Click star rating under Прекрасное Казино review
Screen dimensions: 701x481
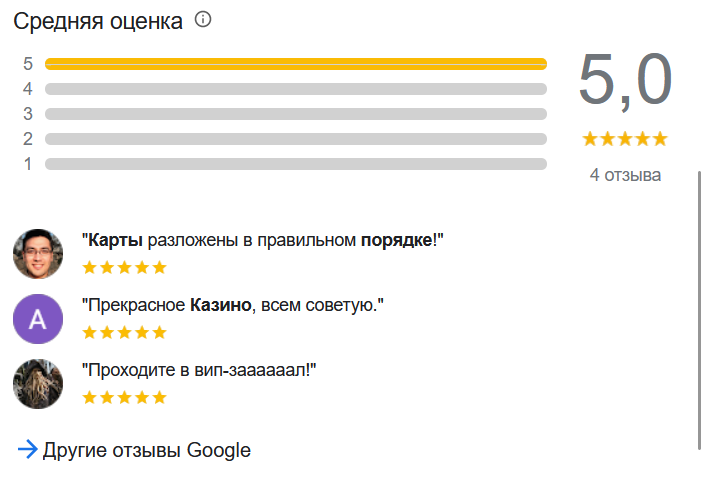click(x=125, y=332)
